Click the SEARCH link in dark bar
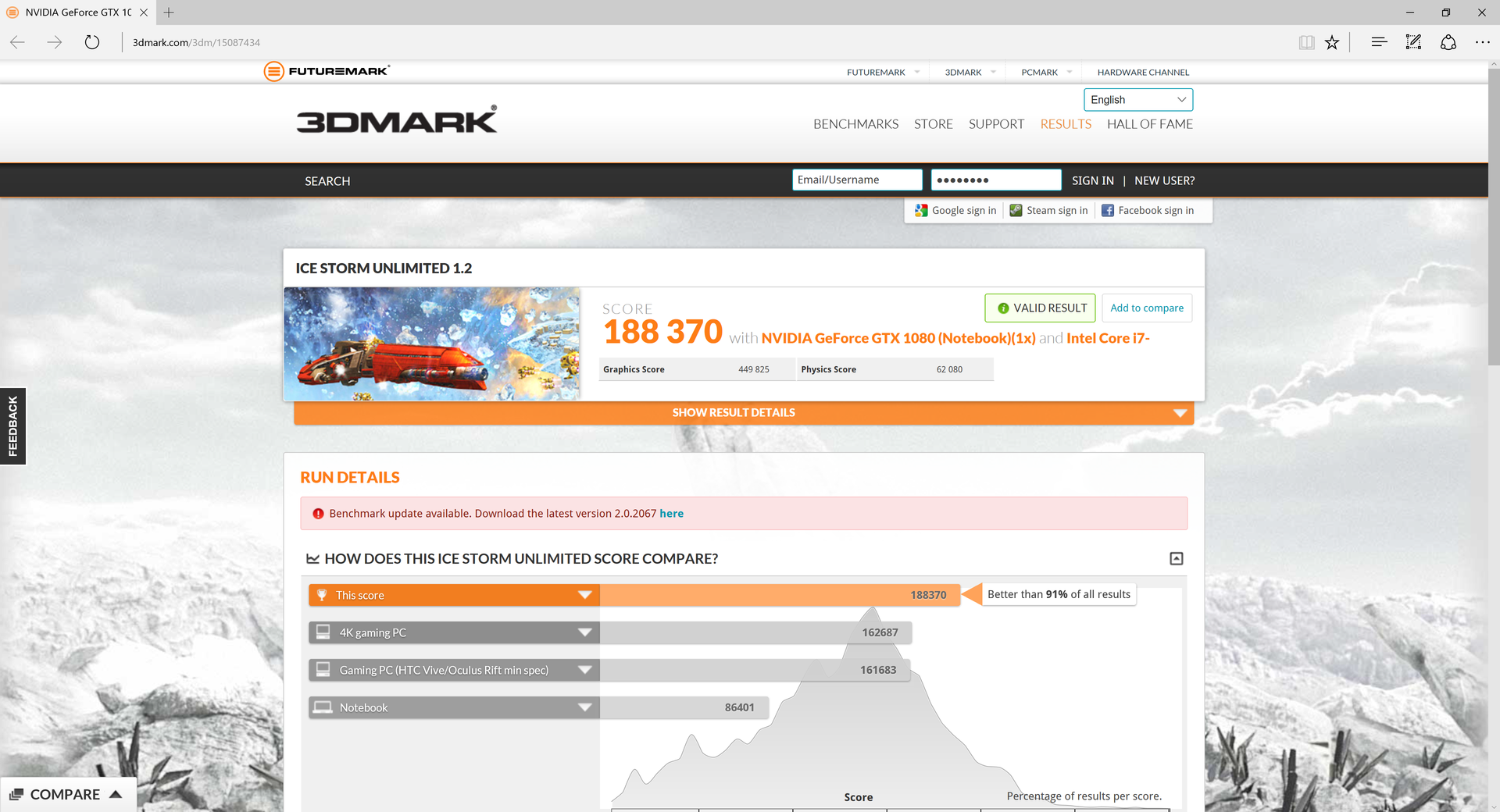The image size is (1500, 812). point(327,180)
